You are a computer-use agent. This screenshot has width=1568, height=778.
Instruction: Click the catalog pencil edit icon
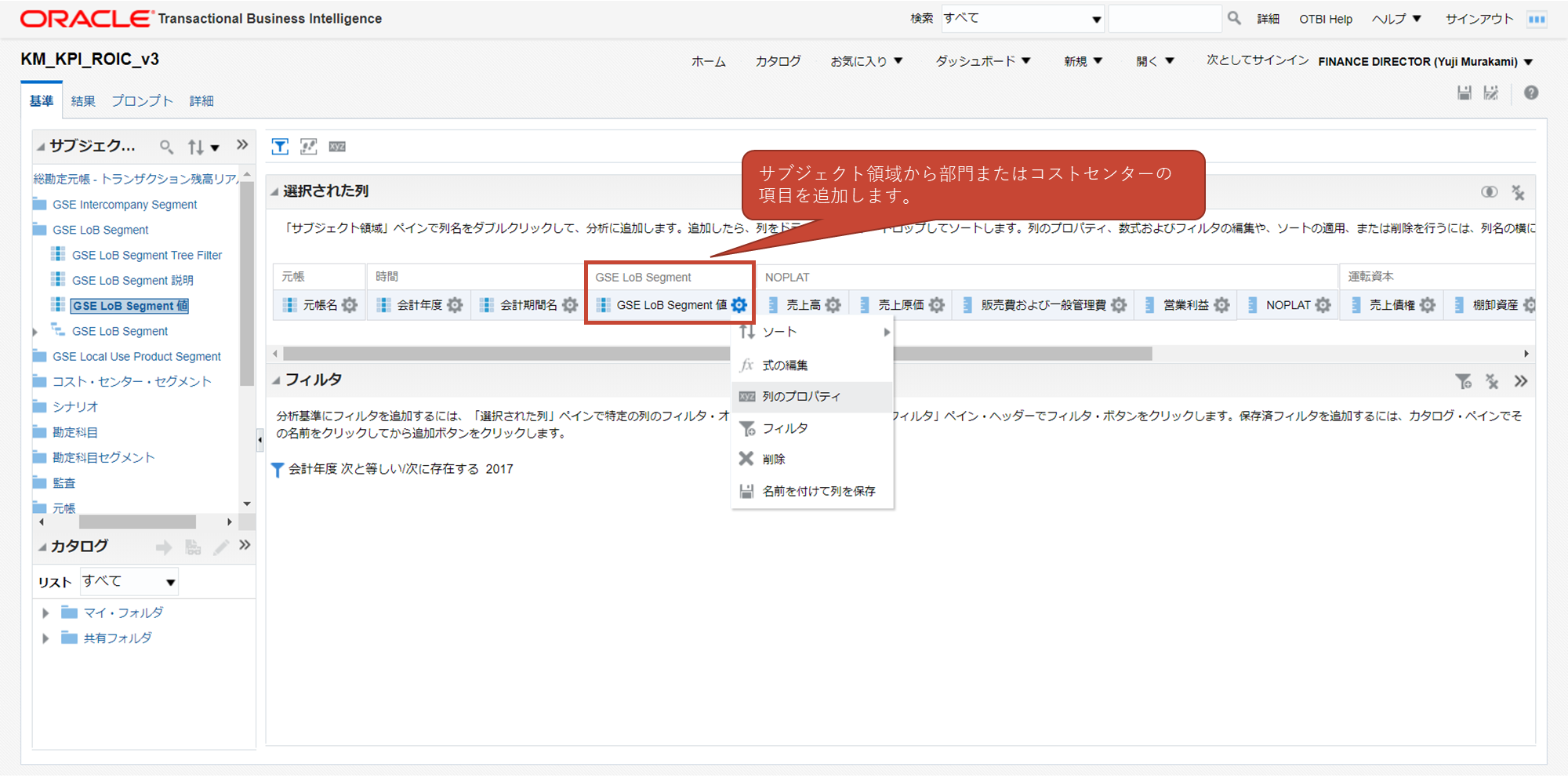221,547
